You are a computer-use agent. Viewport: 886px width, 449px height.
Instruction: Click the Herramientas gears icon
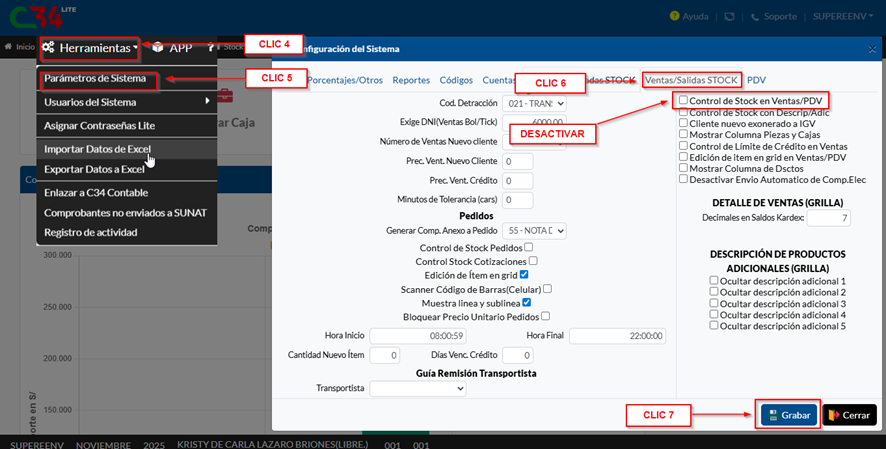[x=49, y=47]
